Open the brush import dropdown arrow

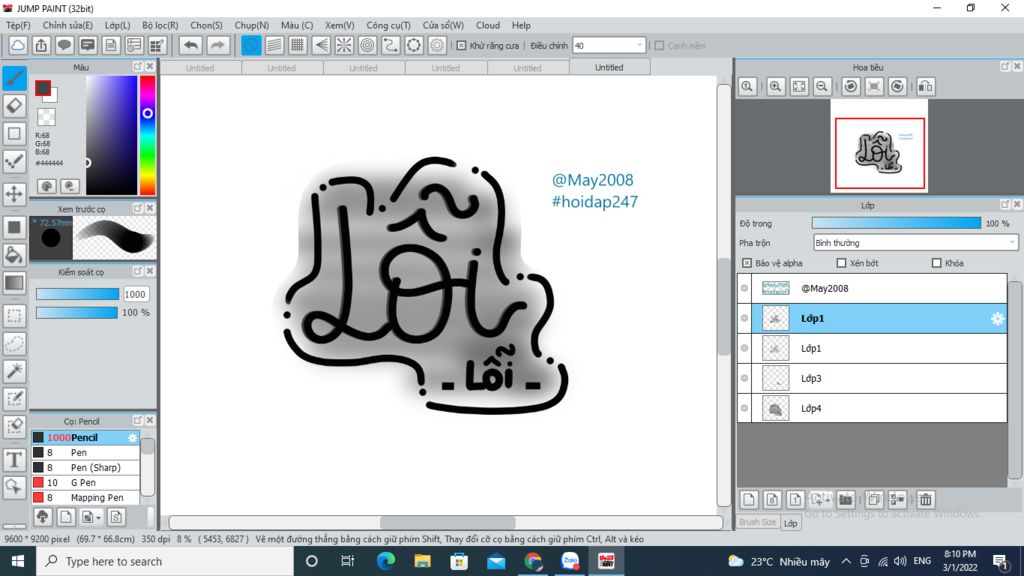99,517
